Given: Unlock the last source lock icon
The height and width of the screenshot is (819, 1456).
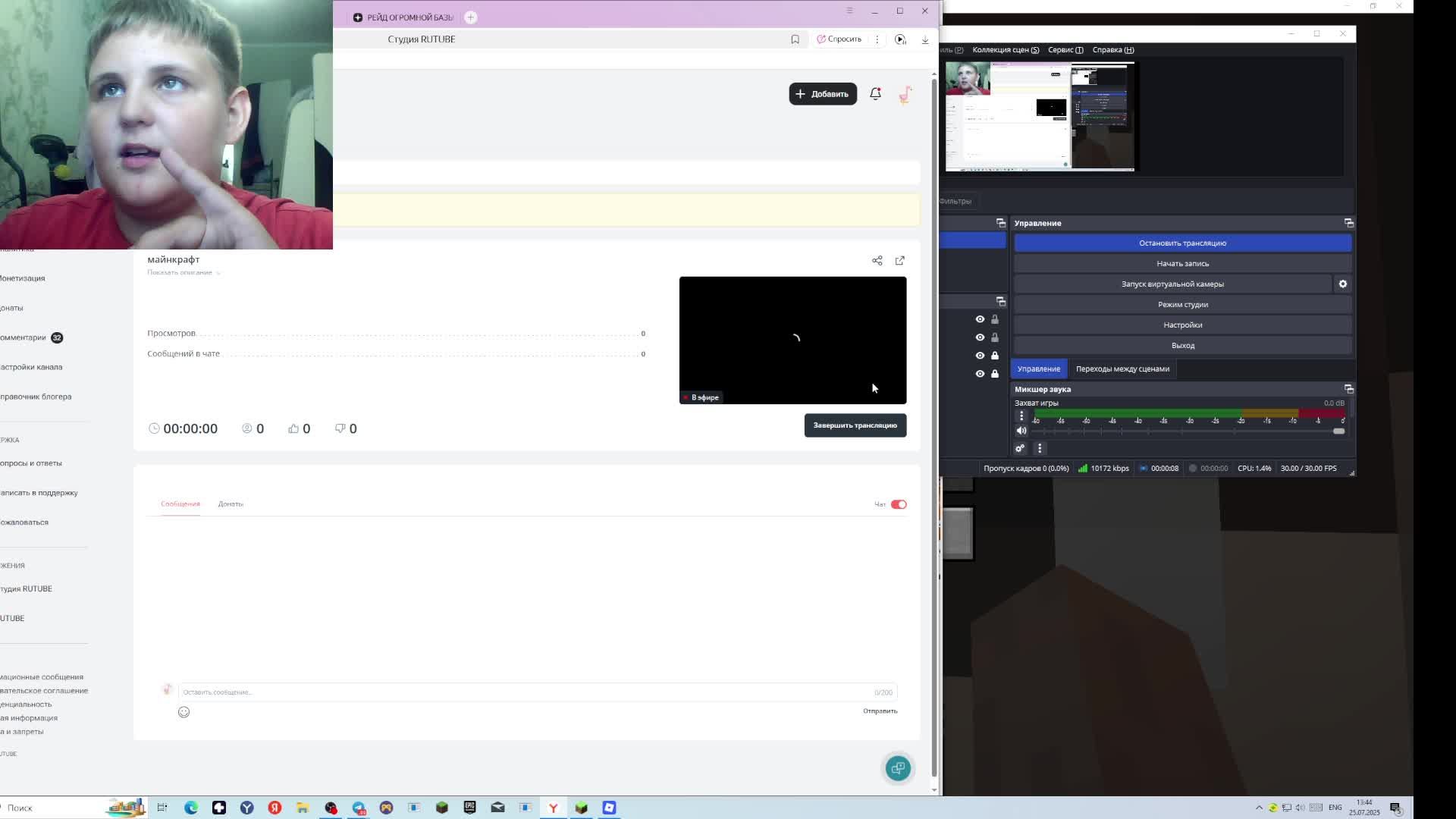Looking at the screenshot, I should click(995, 373).
